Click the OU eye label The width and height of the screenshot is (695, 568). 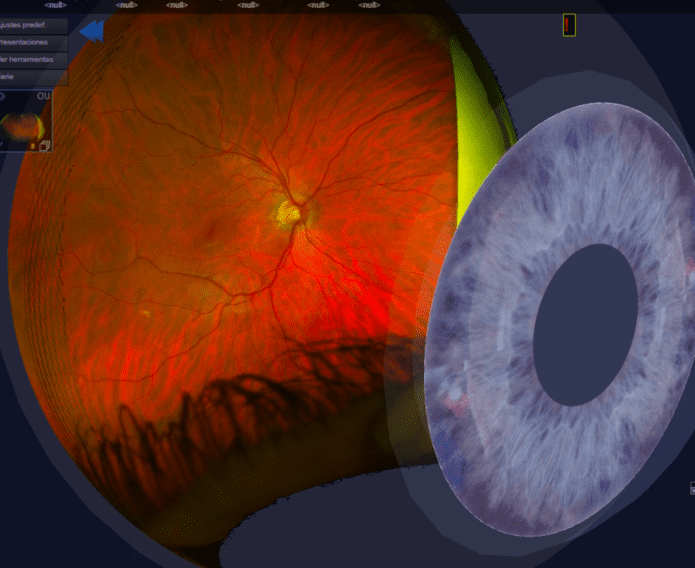pyautogui.click(x=43, y=97)
